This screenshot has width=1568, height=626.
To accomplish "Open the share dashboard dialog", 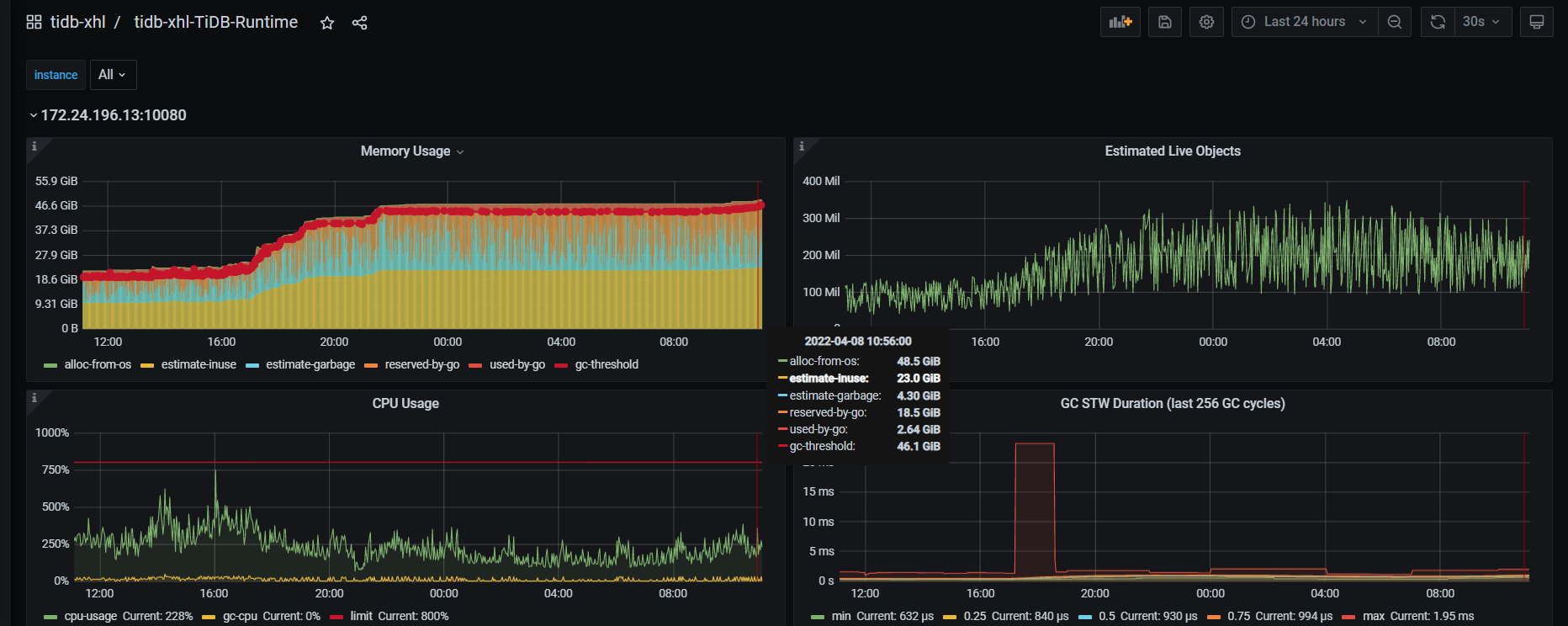I will pos(359,23).
